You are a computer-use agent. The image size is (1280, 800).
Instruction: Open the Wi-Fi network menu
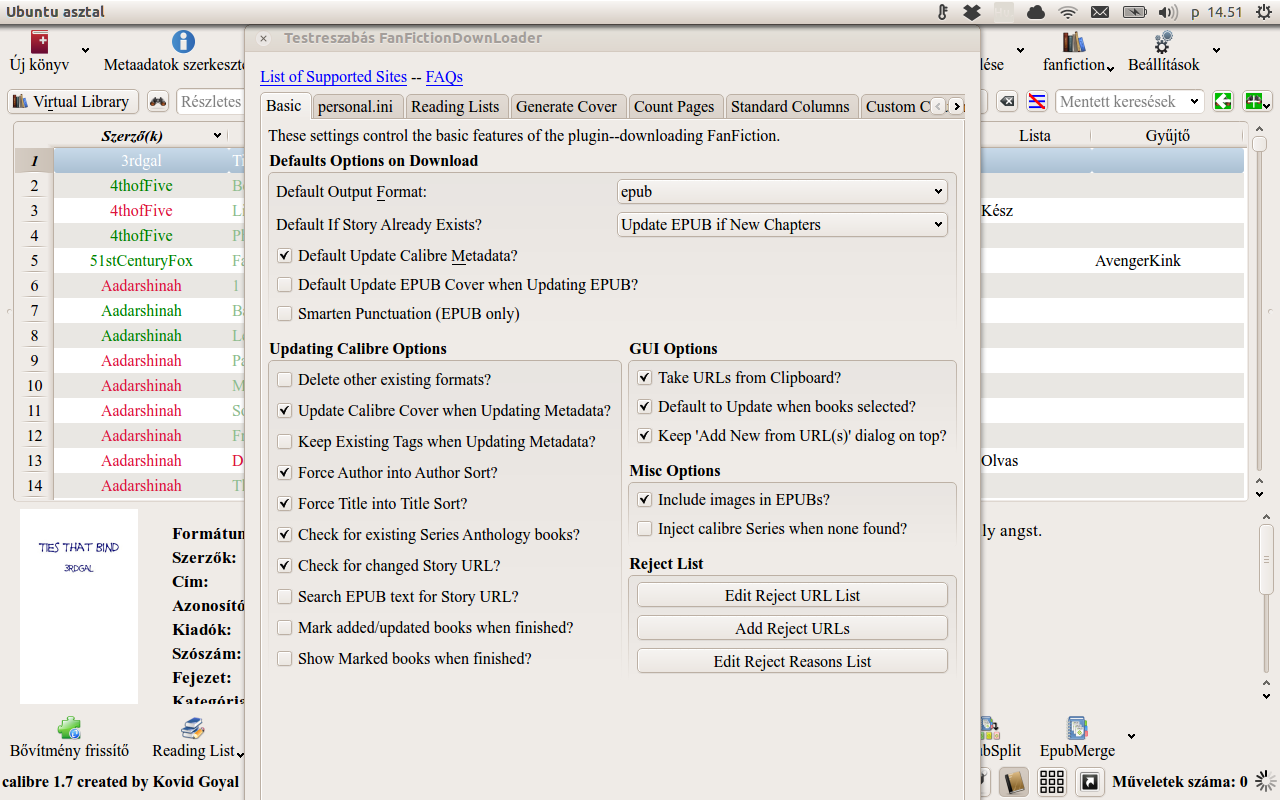(1068, 12)
